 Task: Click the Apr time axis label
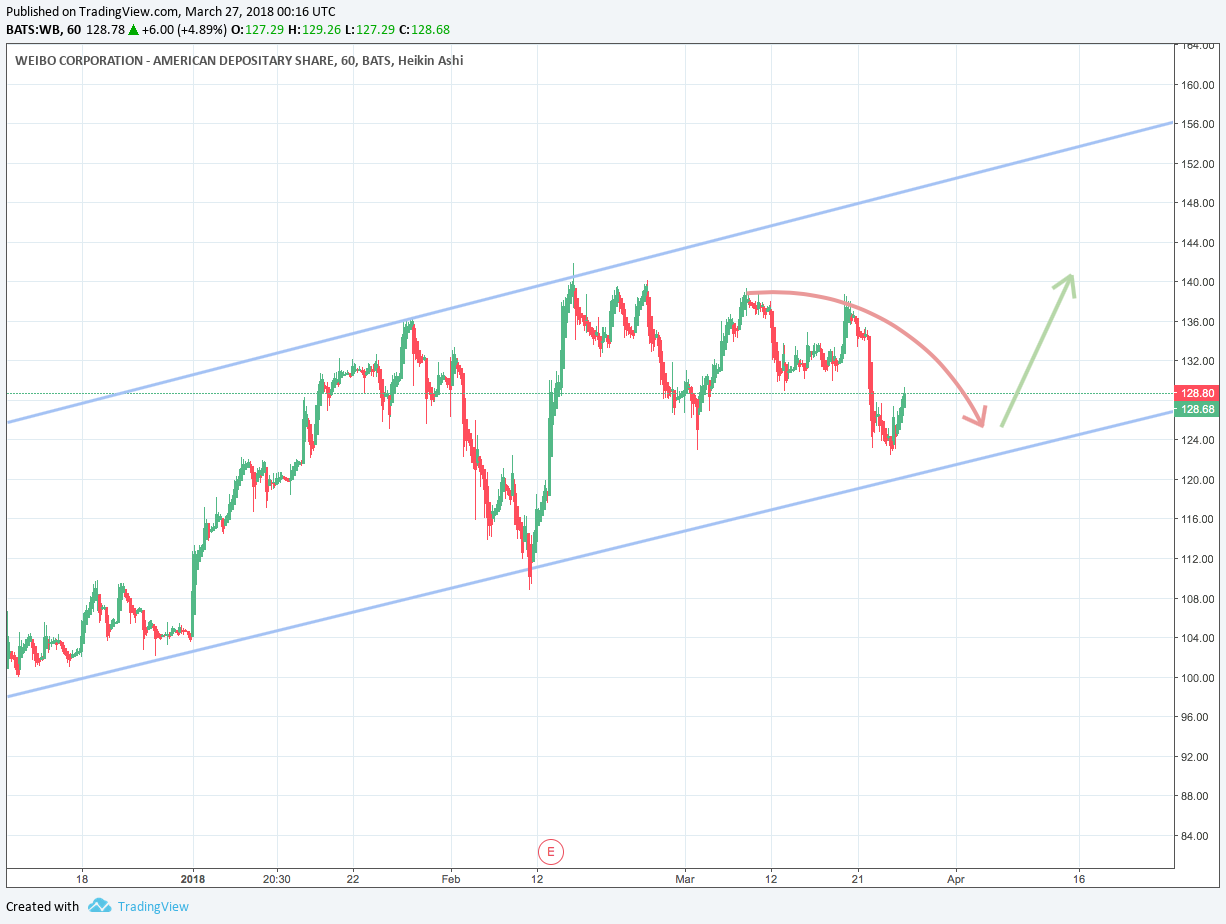tap(956, 879)
